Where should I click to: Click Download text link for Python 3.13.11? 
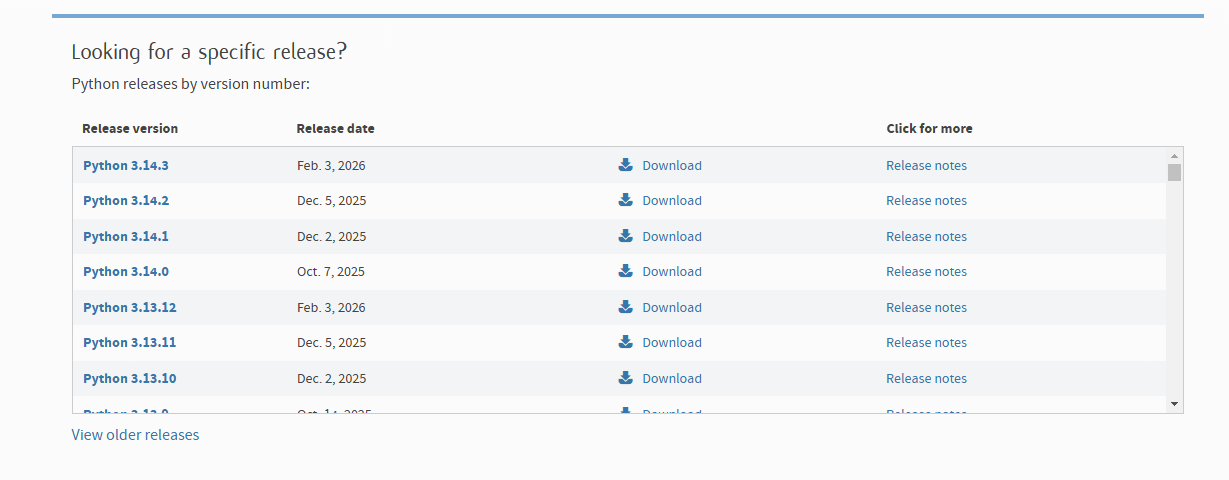click(x=672, y=342)
